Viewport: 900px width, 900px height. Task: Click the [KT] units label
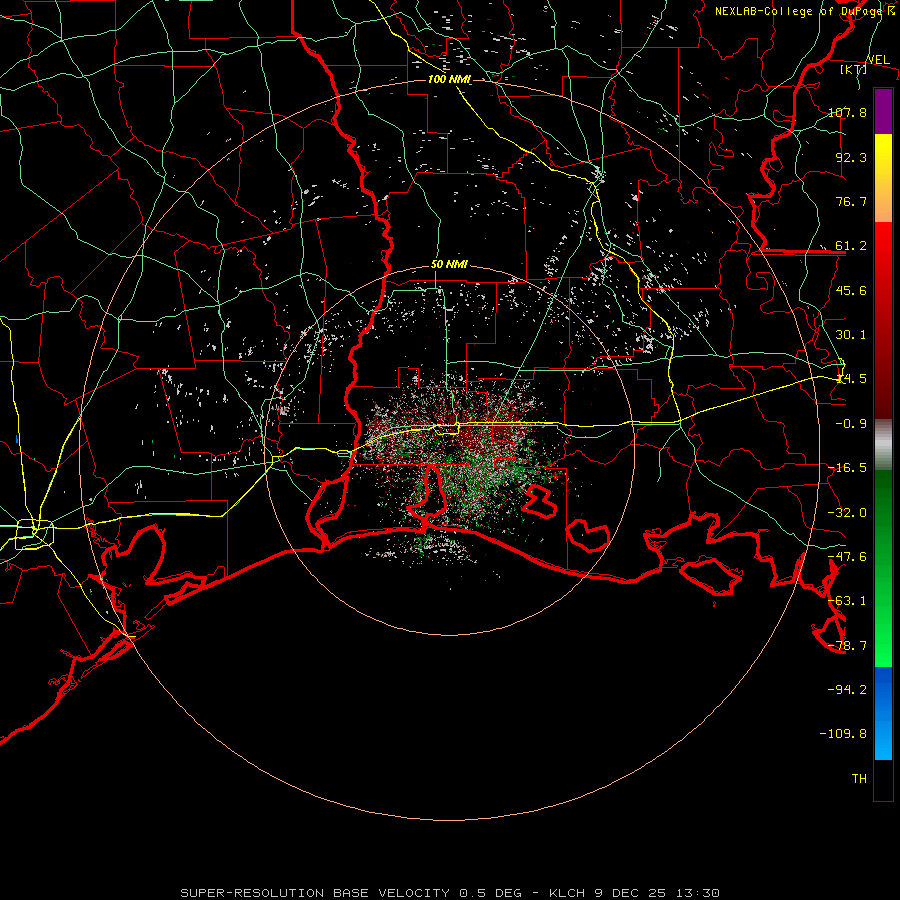pyautogui.click(x=854, y=69)
